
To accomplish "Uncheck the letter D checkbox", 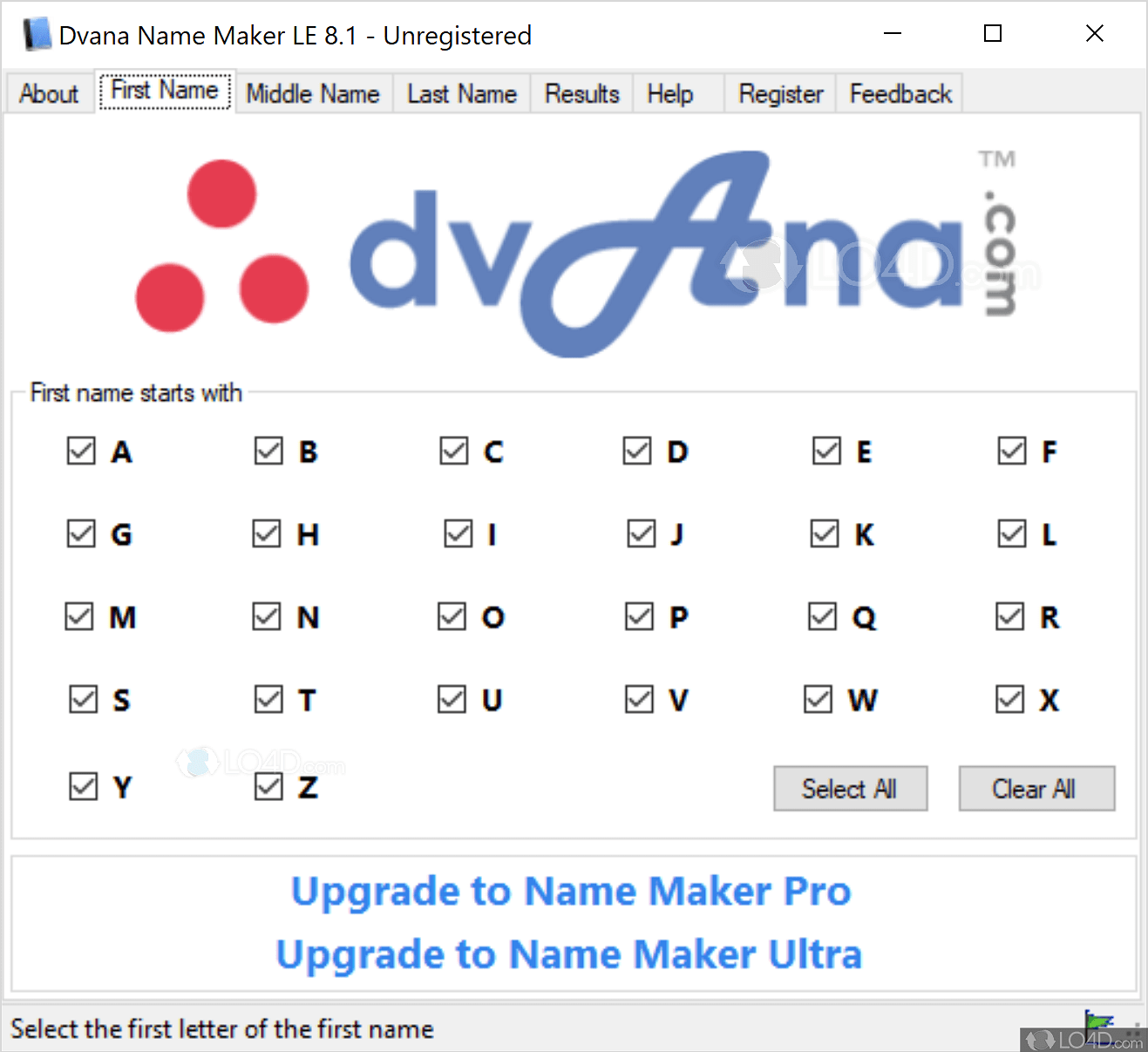I will tap(637, 451).
